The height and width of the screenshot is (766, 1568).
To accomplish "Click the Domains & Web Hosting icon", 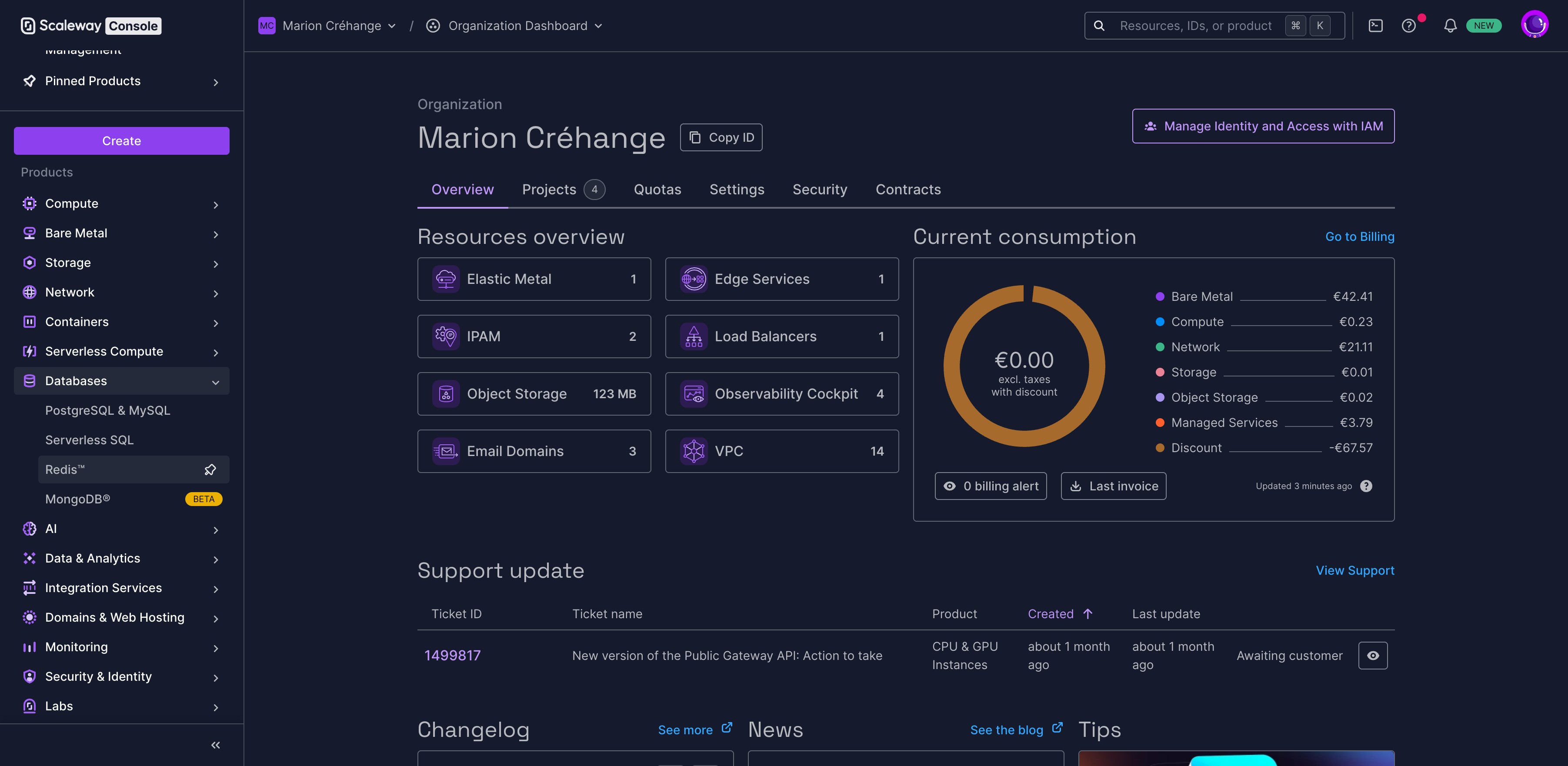I will 29,617.
